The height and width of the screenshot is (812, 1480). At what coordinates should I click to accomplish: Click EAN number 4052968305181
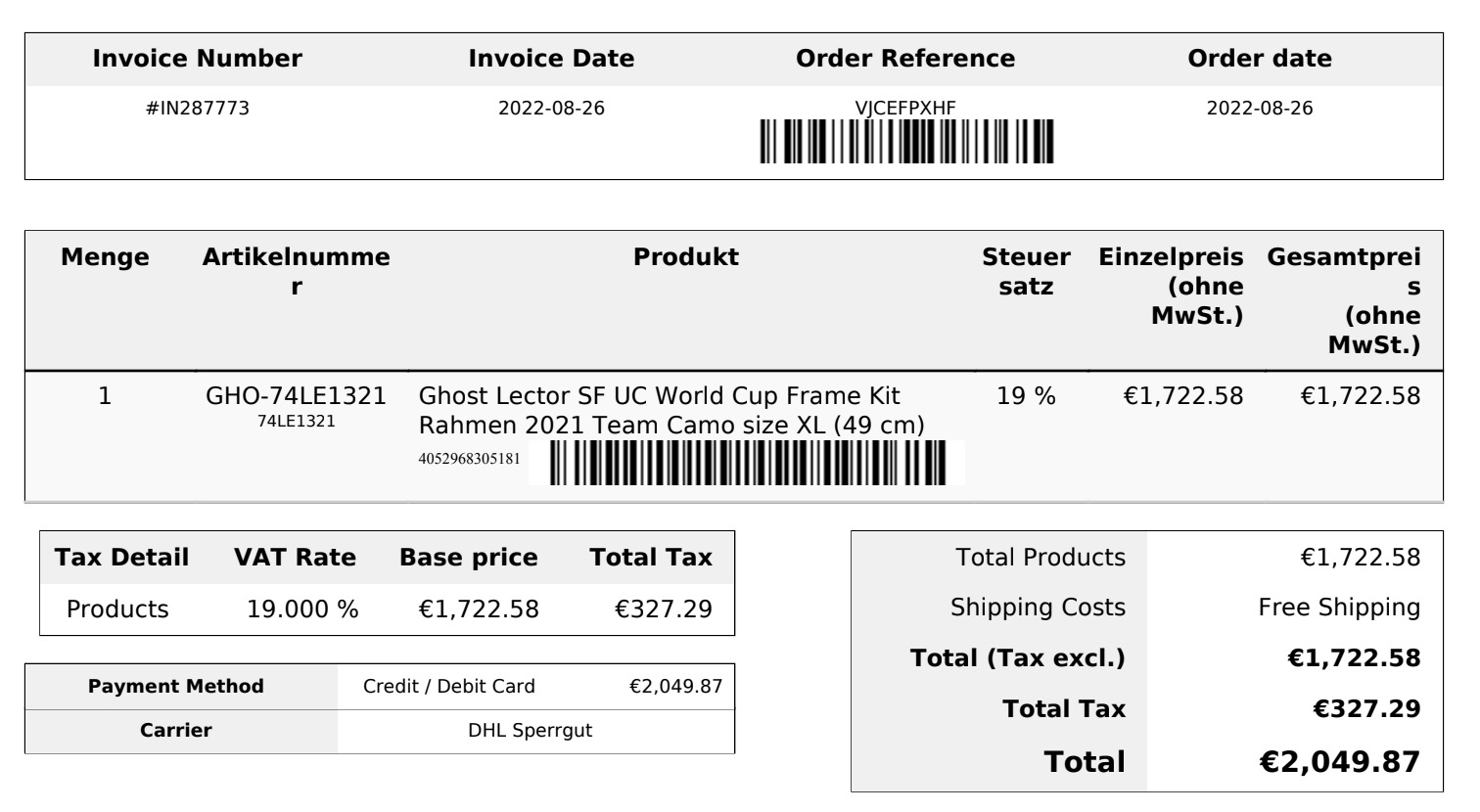[470, 459]
